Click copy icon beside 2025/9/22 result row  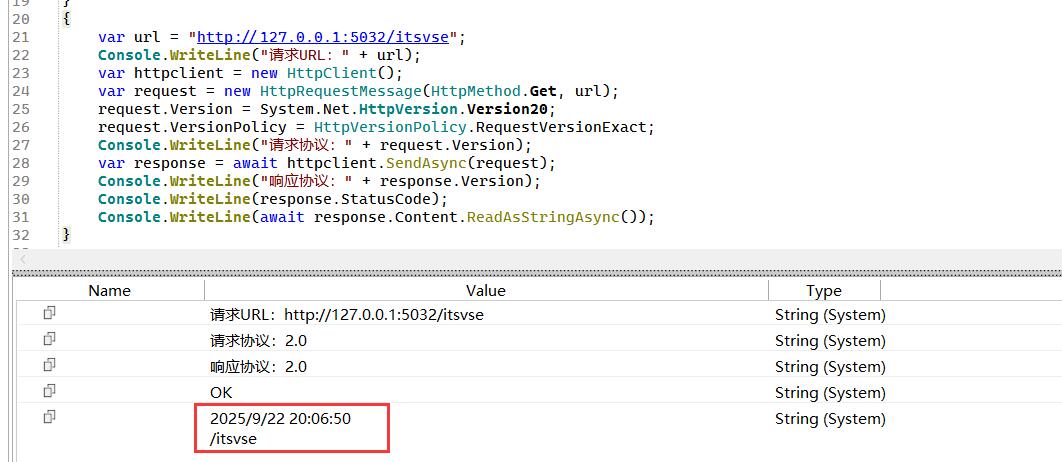click(49, 417)
